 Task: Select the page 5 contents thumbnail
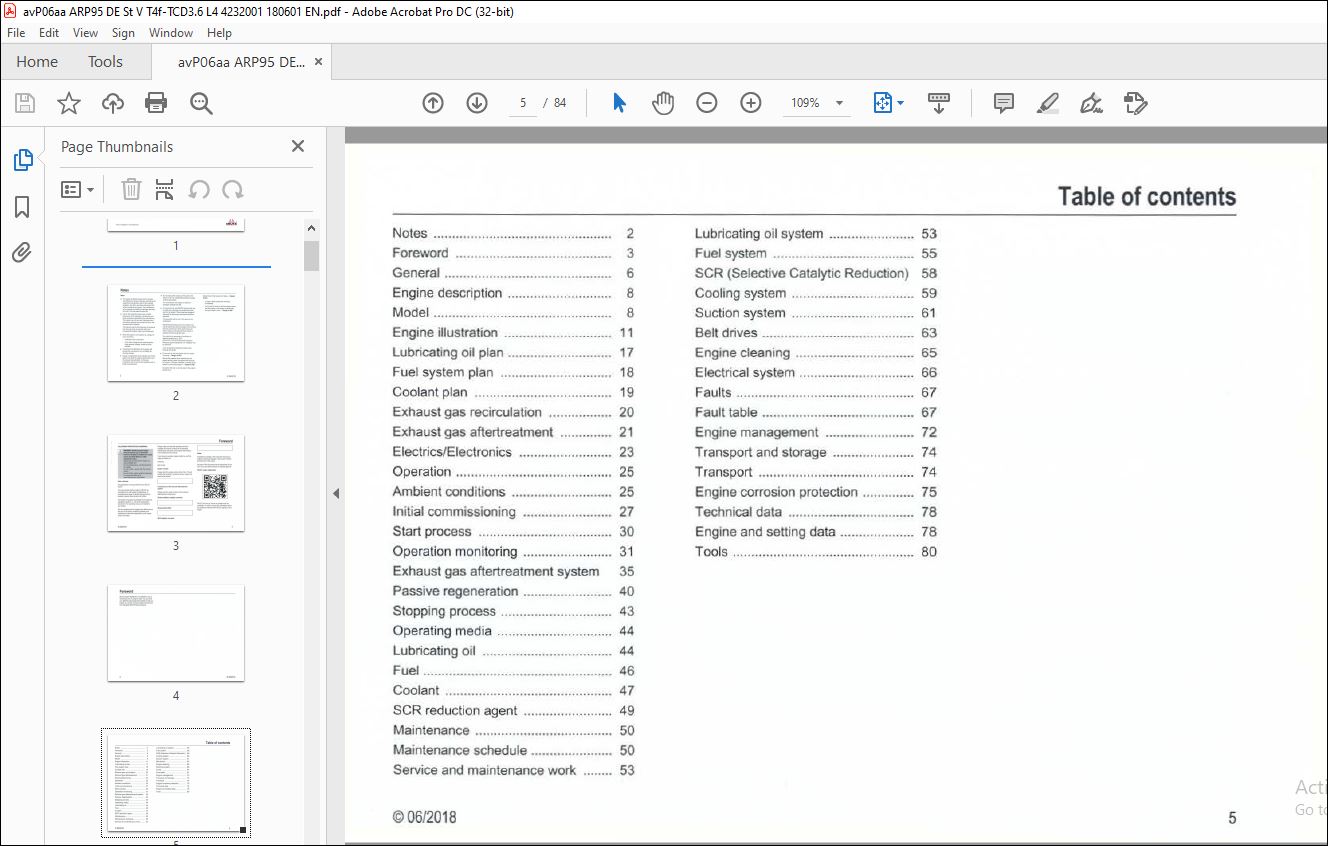click(176, 783)
